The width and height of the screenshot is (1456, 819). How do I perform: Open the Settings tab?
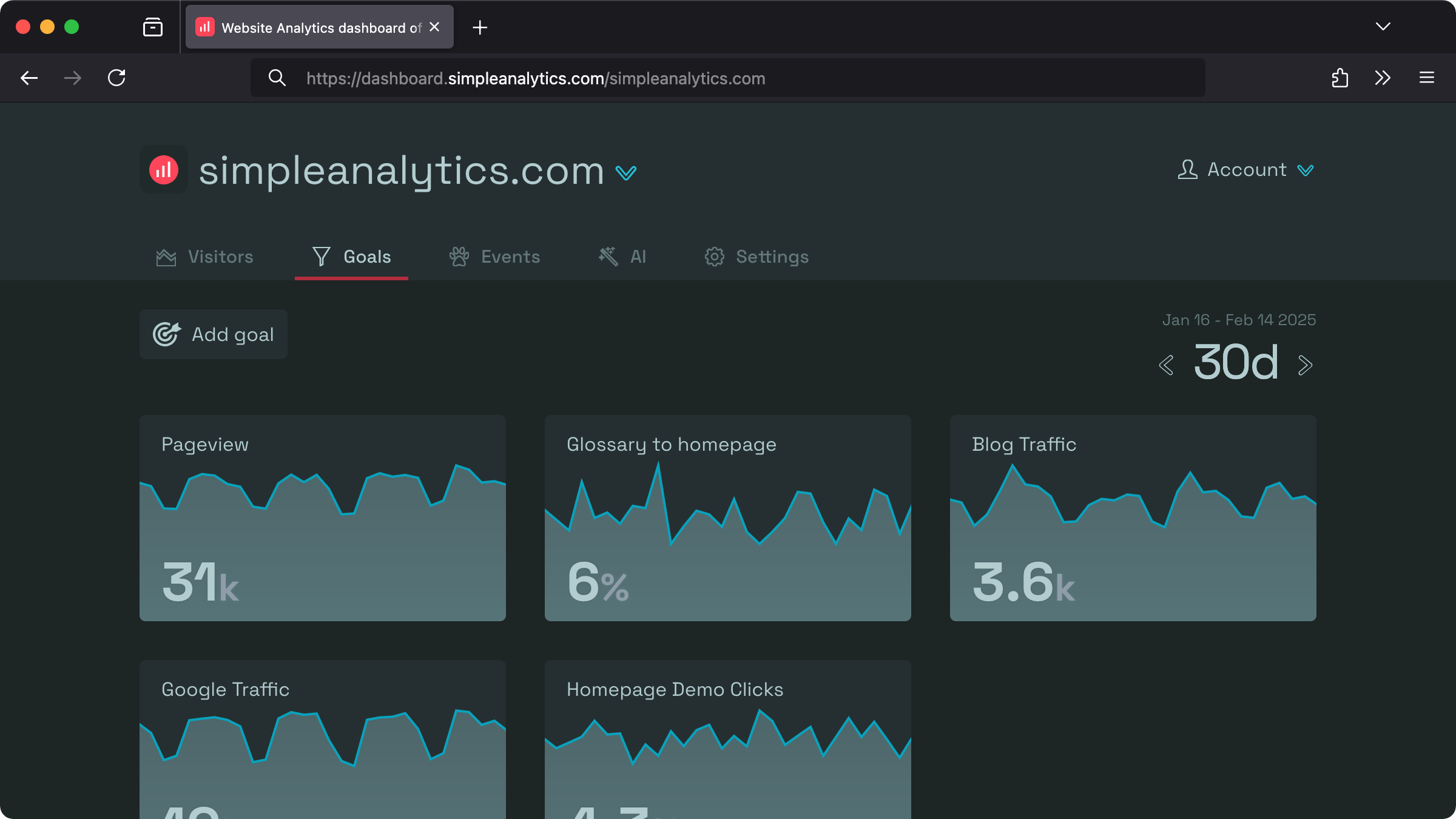[757, 257]
